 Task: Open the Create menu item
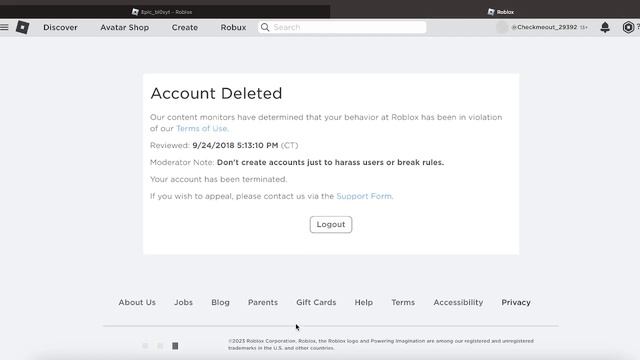[184, 27]
